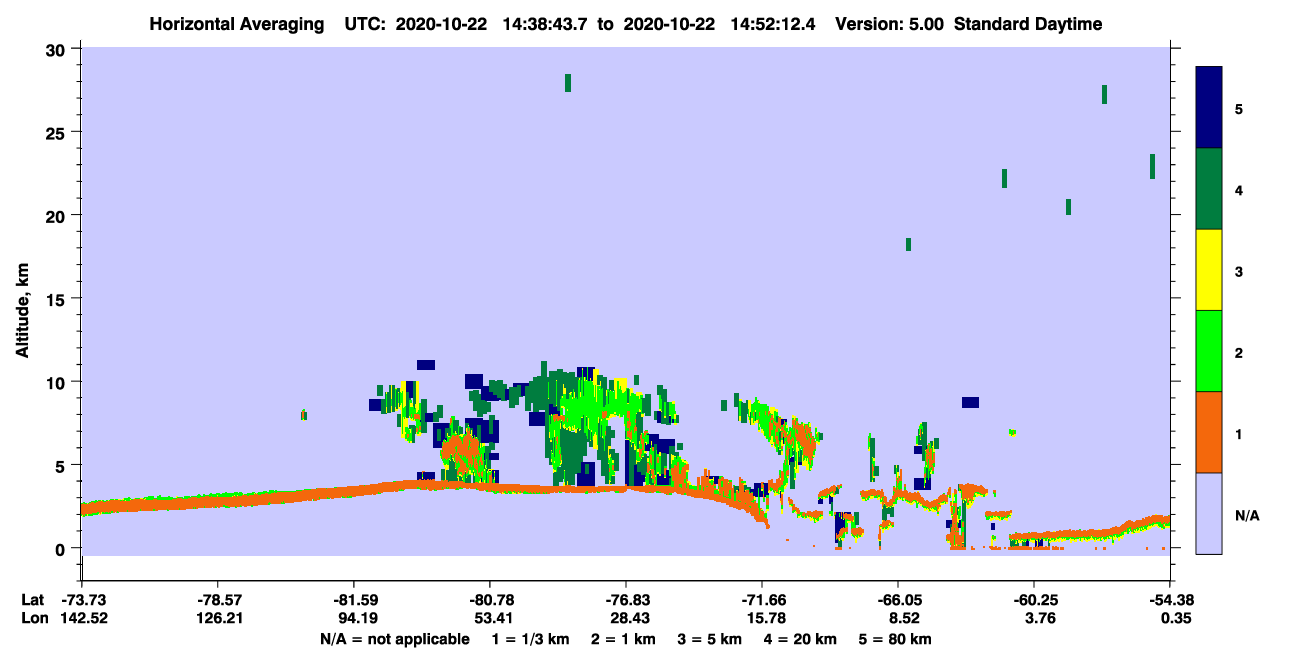The height and width of the screenshot is (667, 1300).
Task: Click latitude value -81.59
Action: (x=354, y=600)
